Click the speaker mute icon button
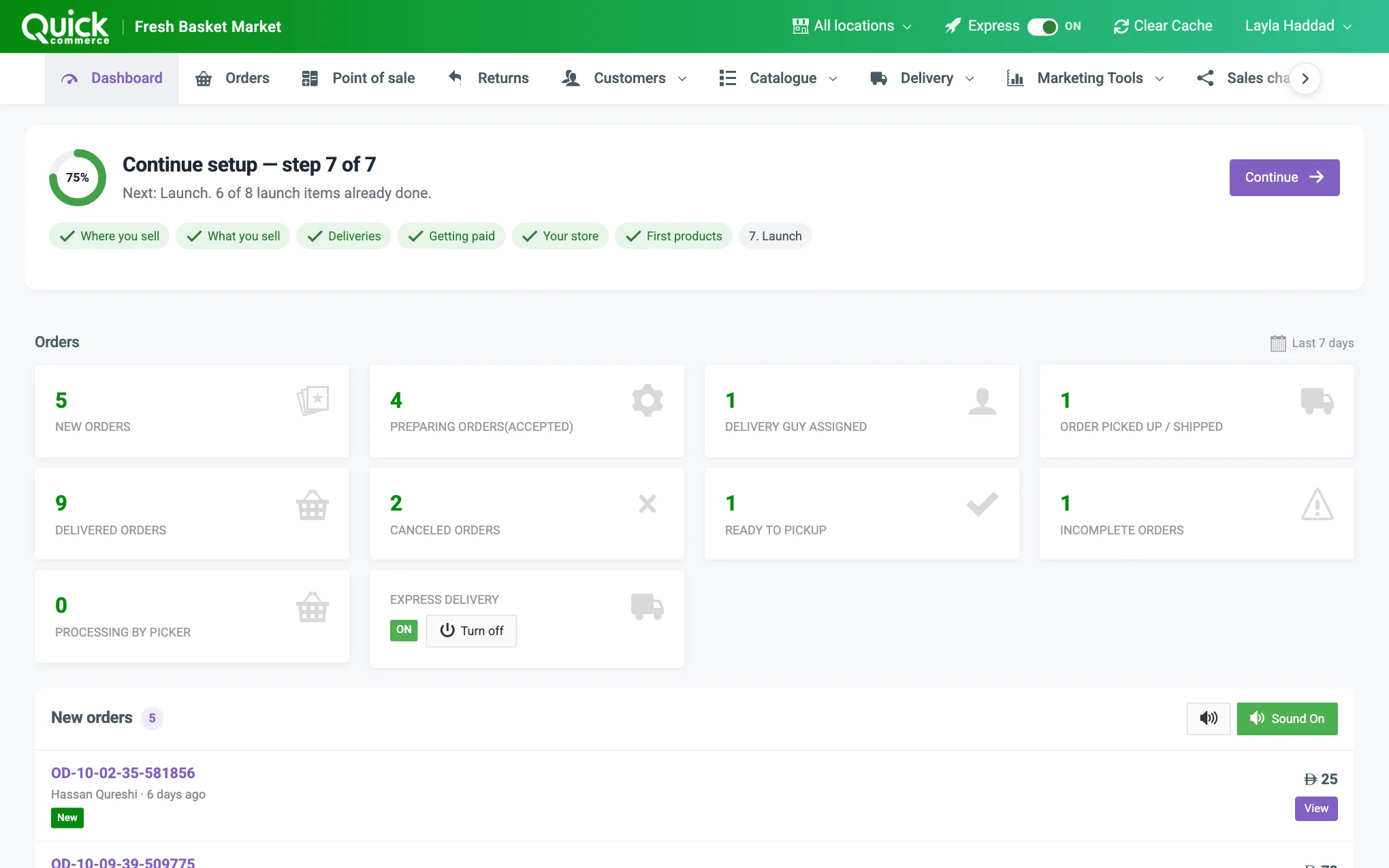This screenshot has height=868, width=1389. tap(1208, 718)
